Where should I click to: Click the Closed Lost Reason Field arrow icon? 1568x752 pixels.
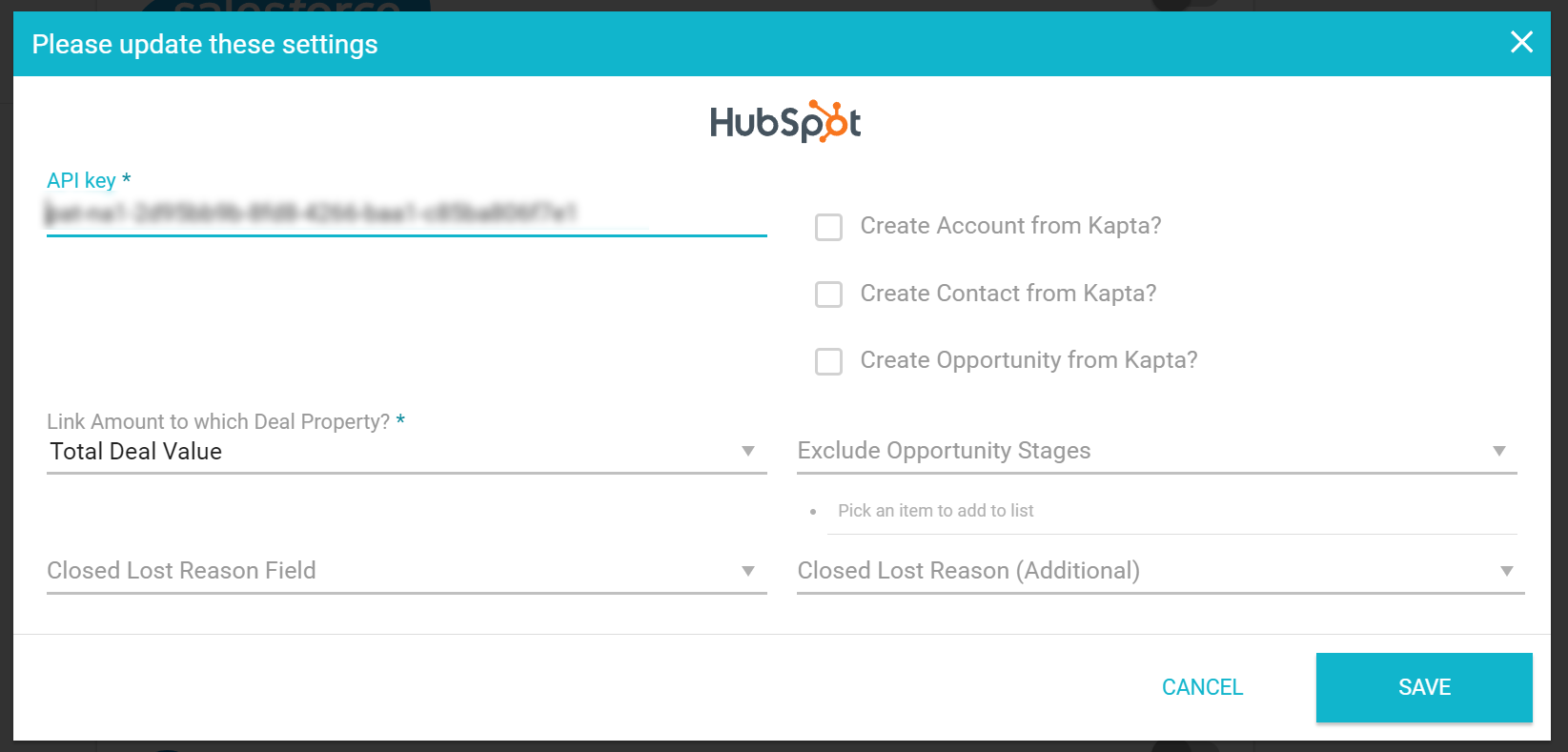coord(748,571)
